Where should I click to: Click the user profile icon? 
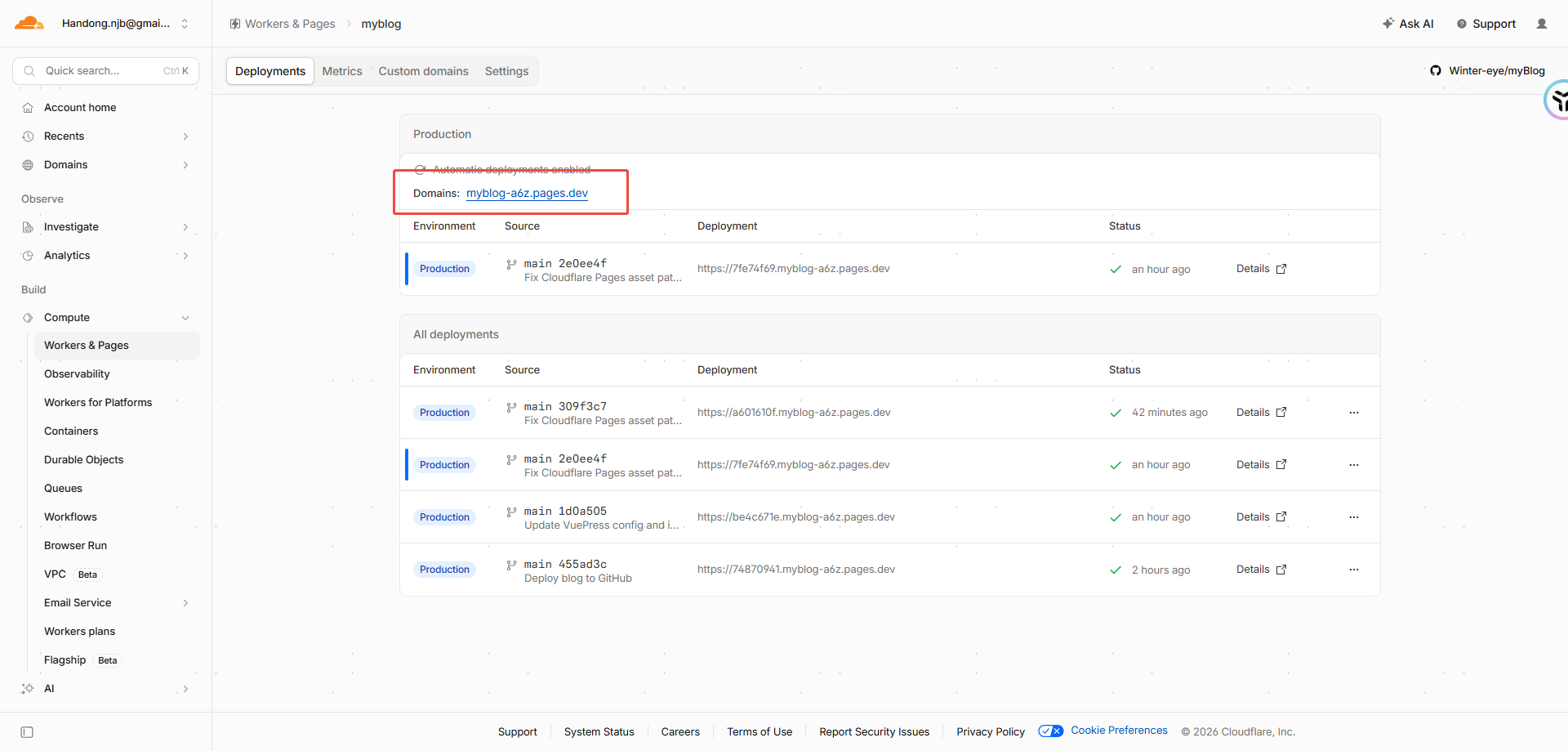(1542, 24)
